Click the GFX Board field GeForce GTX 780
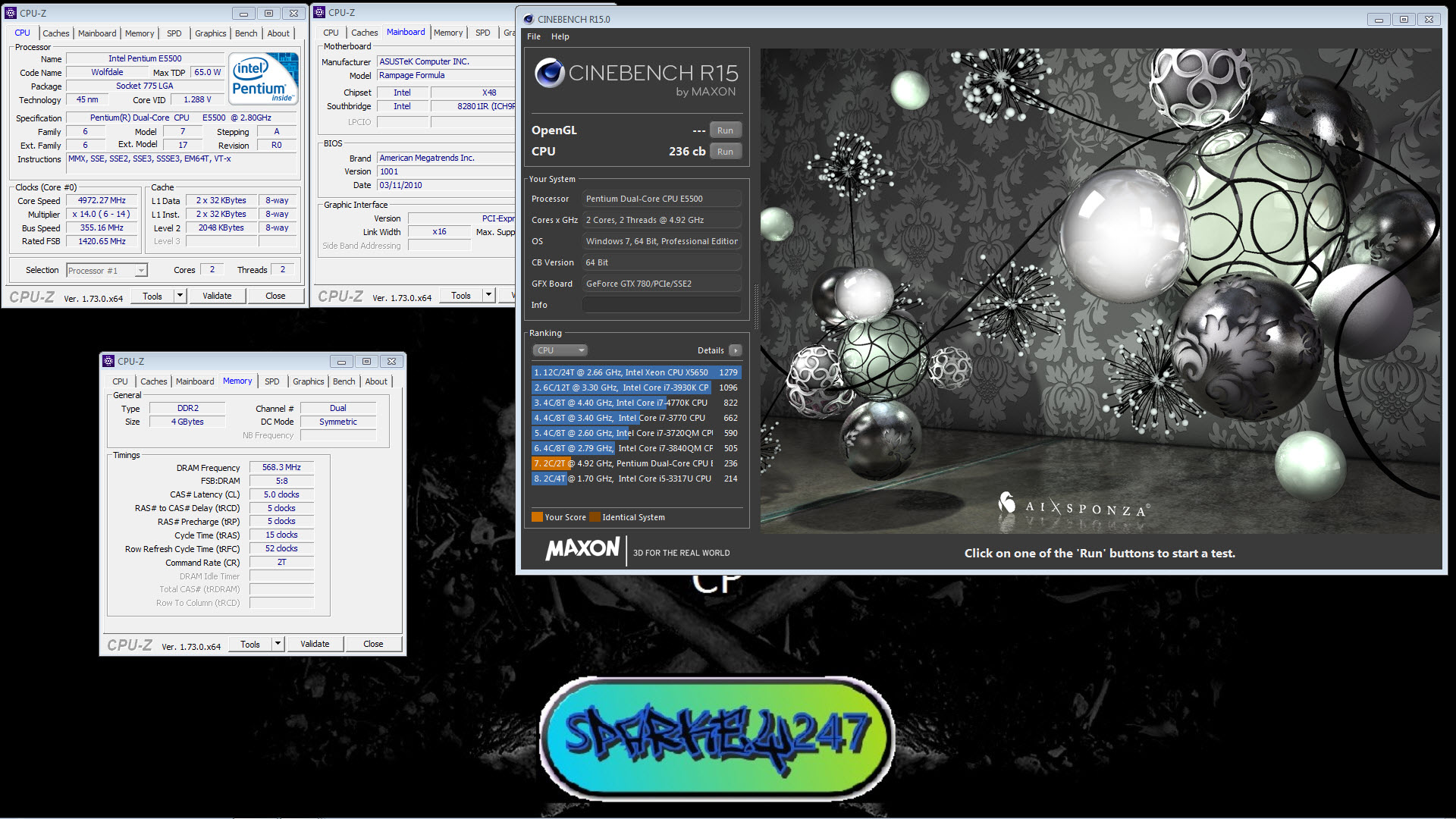1456x819 pixels. click(x=661, y=284)
